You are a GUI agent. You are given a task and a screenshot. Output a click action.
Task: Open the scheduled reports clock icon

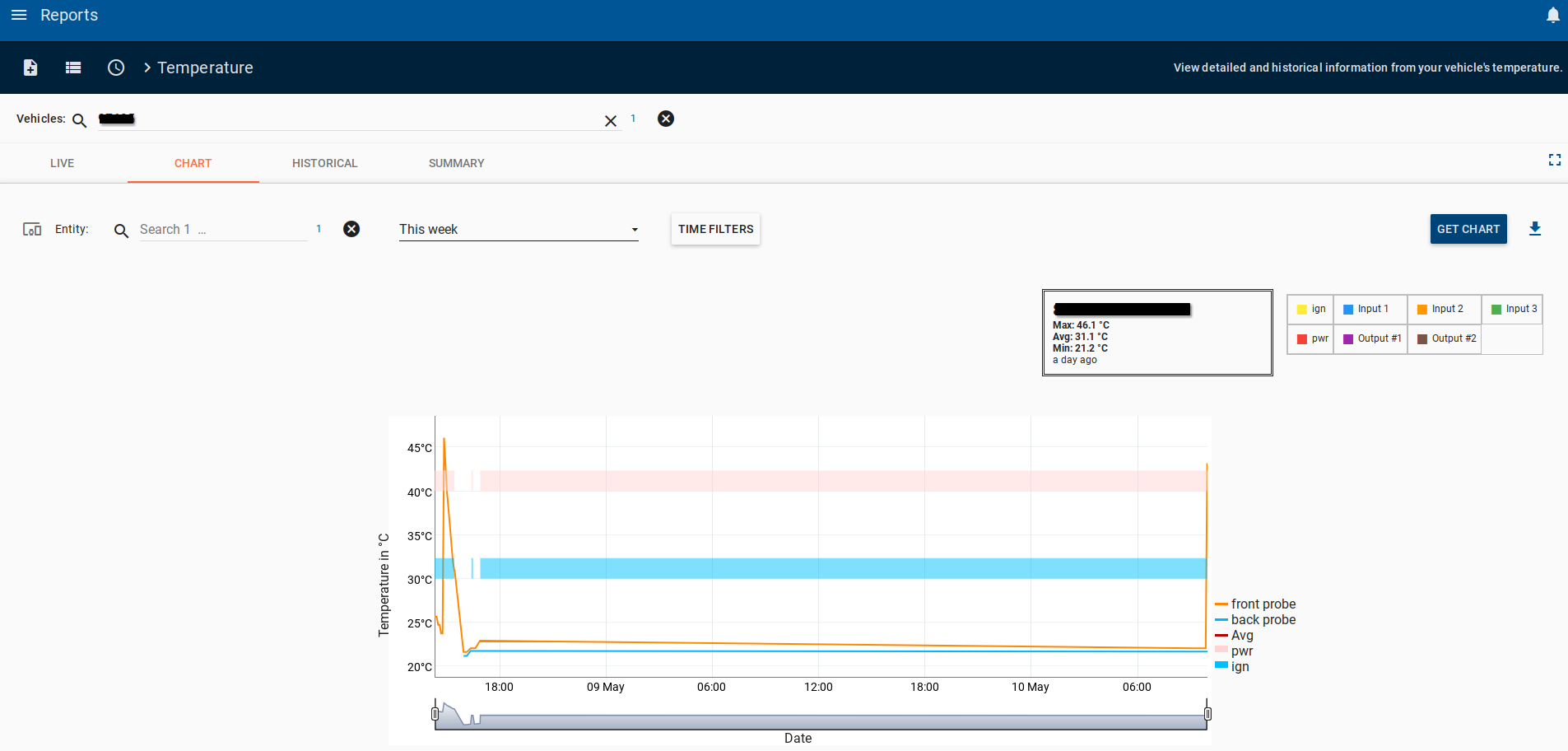coord(116,68)
